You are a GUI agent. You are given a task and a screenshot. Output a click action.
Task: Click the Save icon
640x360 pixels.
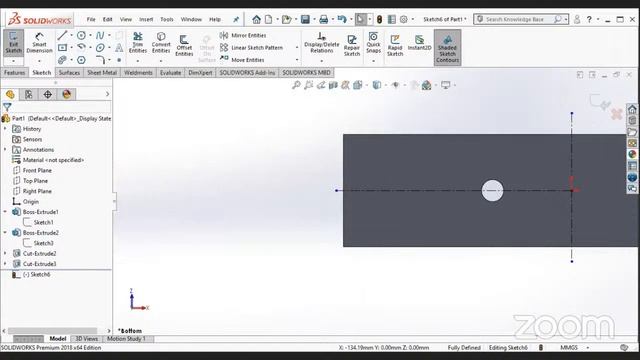click(305, 19)
